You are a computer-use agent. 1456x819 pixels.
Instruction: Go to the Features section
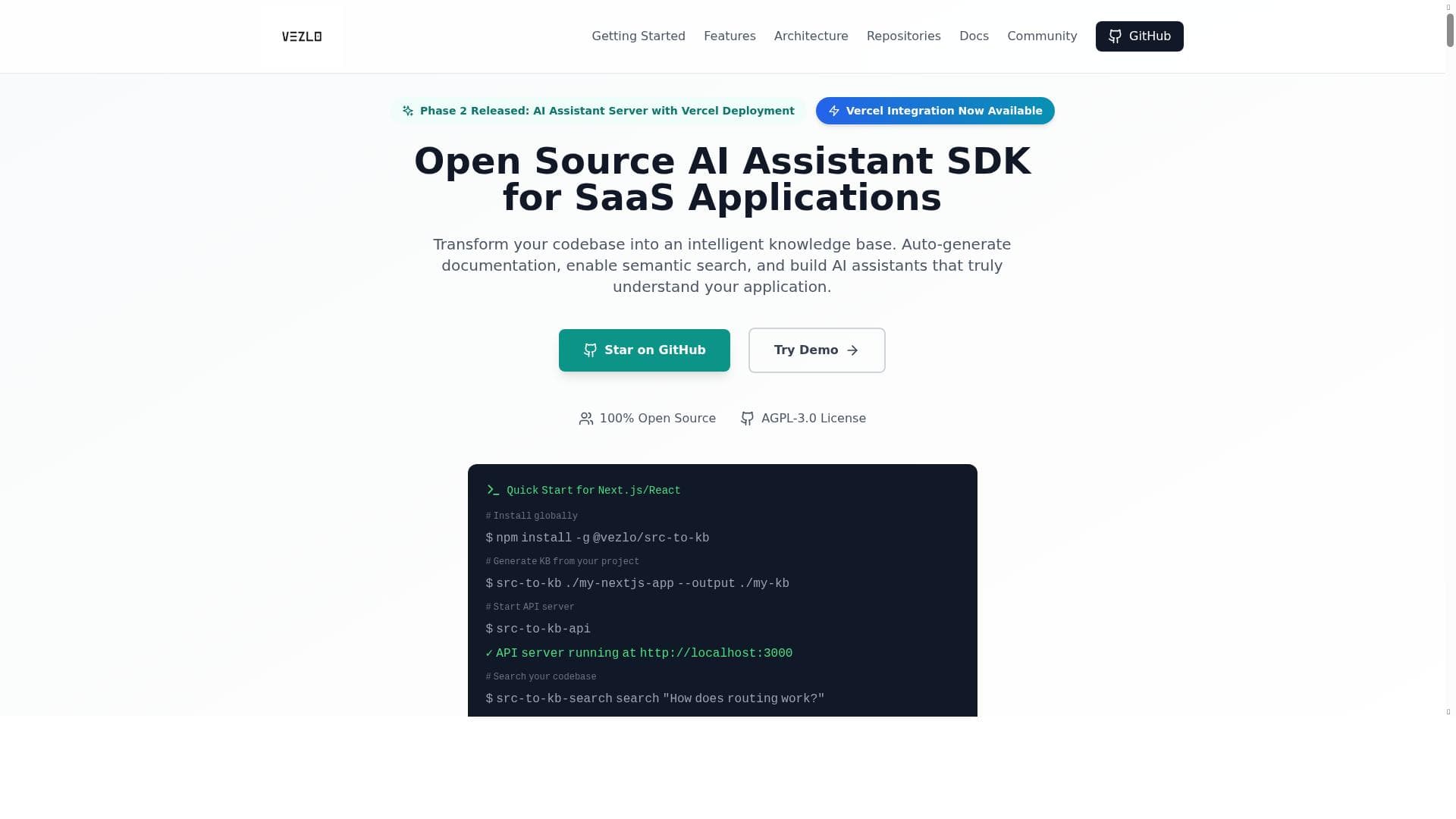tap(730, 36)
